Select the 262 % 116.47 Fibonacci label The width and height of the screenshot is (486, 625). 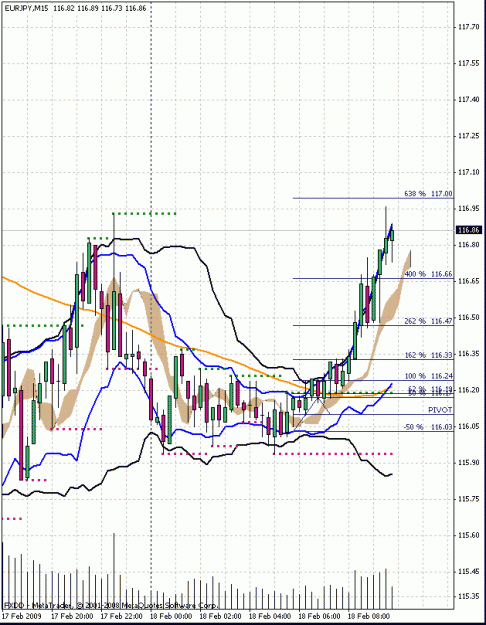[429, 321]
